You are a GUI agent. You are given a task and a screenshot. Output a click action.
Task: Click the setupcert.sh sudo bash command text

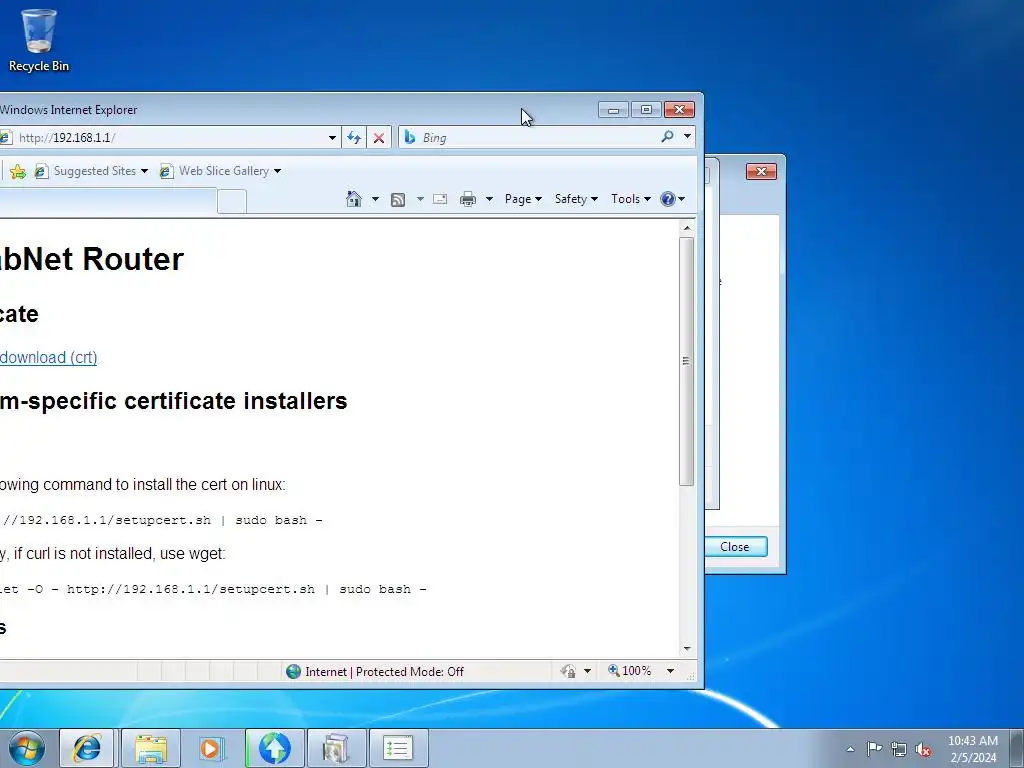pos(161,520)
